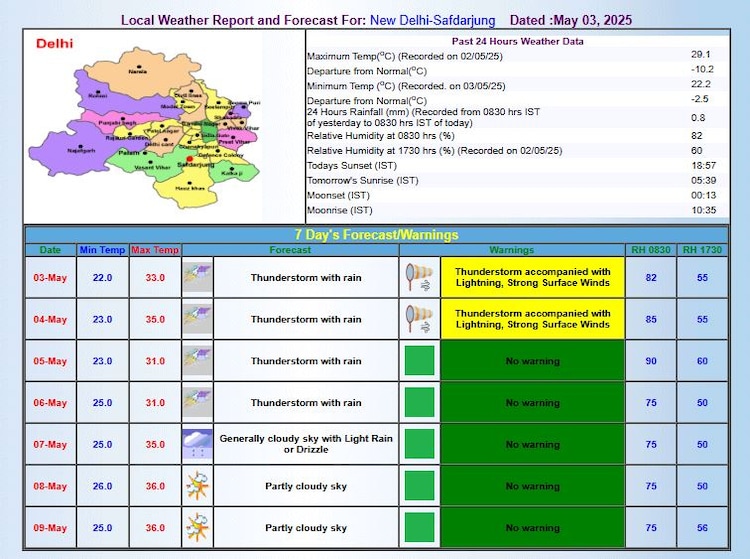The image size is (750, 559).
Task: Click the 7 Day's Forecast/Warnings header
Action: [377, 235]
